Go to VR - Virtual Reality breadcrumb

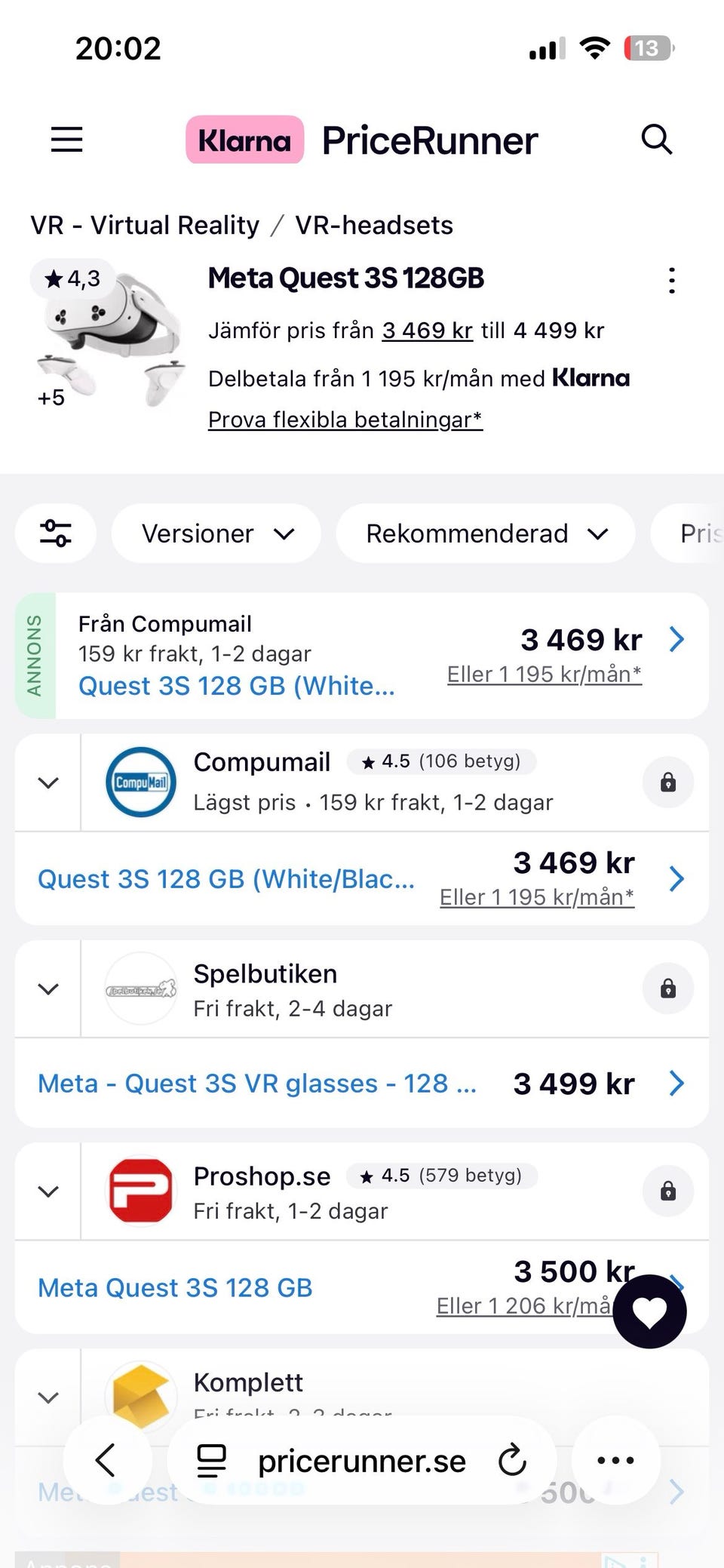pyautogui.click(x=145, y=225)
